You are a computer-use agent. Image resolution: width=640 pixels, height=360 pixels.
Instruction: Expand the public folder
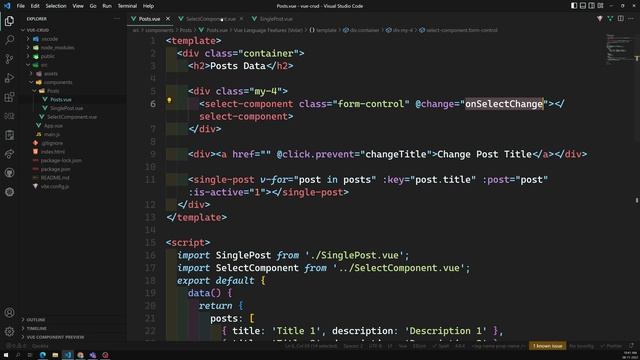[47, 56]
